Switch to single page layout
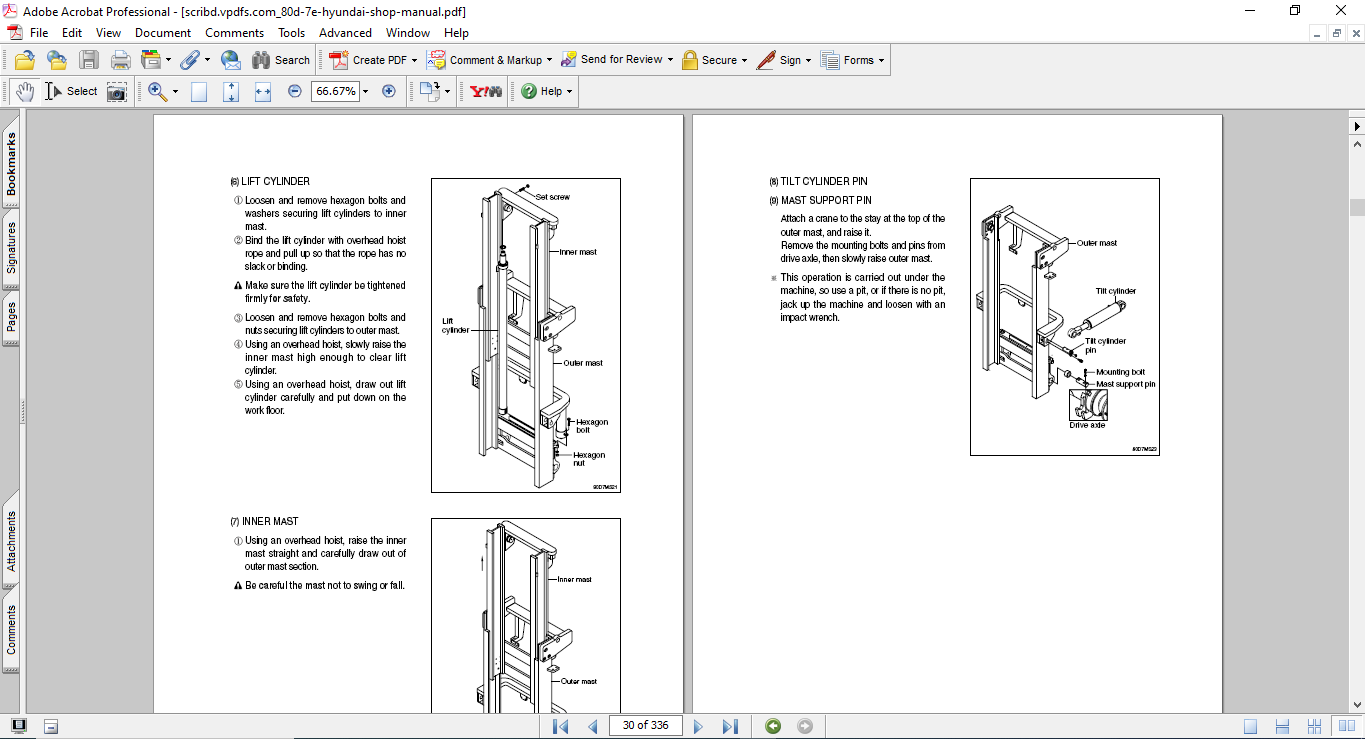 pyautogui.click(x=1250, y=726)
